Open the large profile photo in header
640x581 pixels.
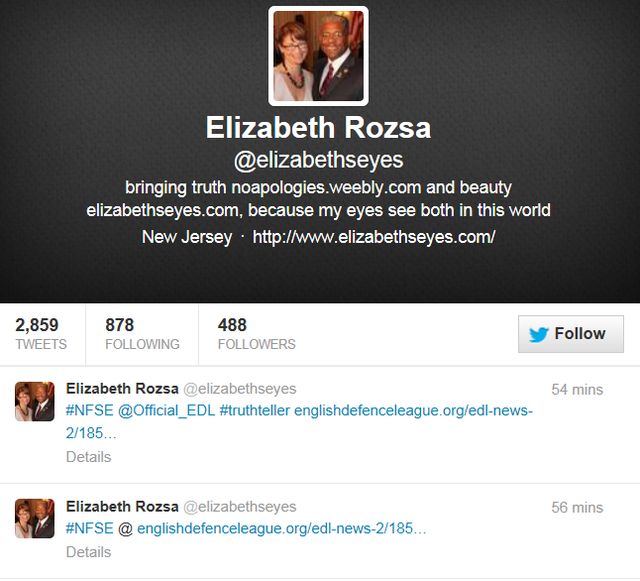(x=318, y=56)
